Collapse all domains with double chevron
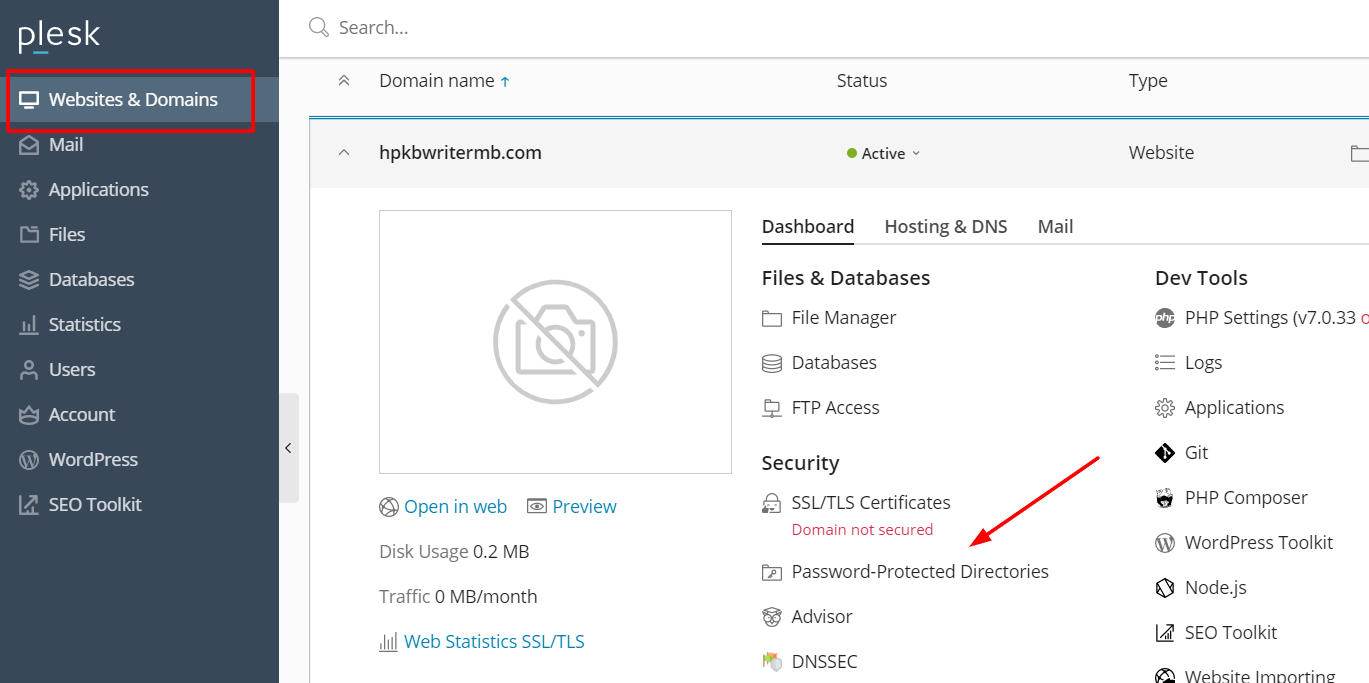Screen dimensions: 1369x683 (x=344, y=81)
